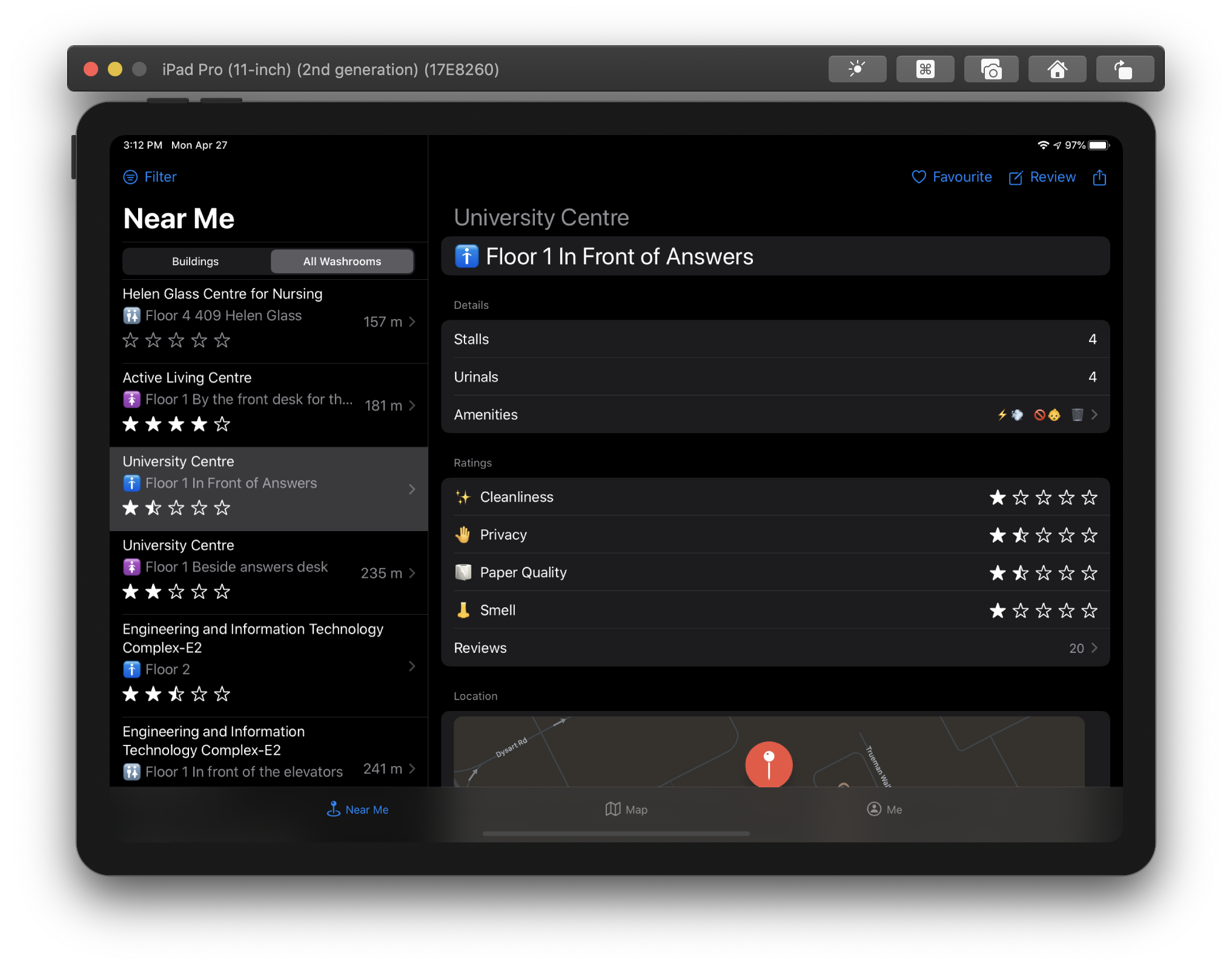Click the Review compose icon

coord(1016,177)
